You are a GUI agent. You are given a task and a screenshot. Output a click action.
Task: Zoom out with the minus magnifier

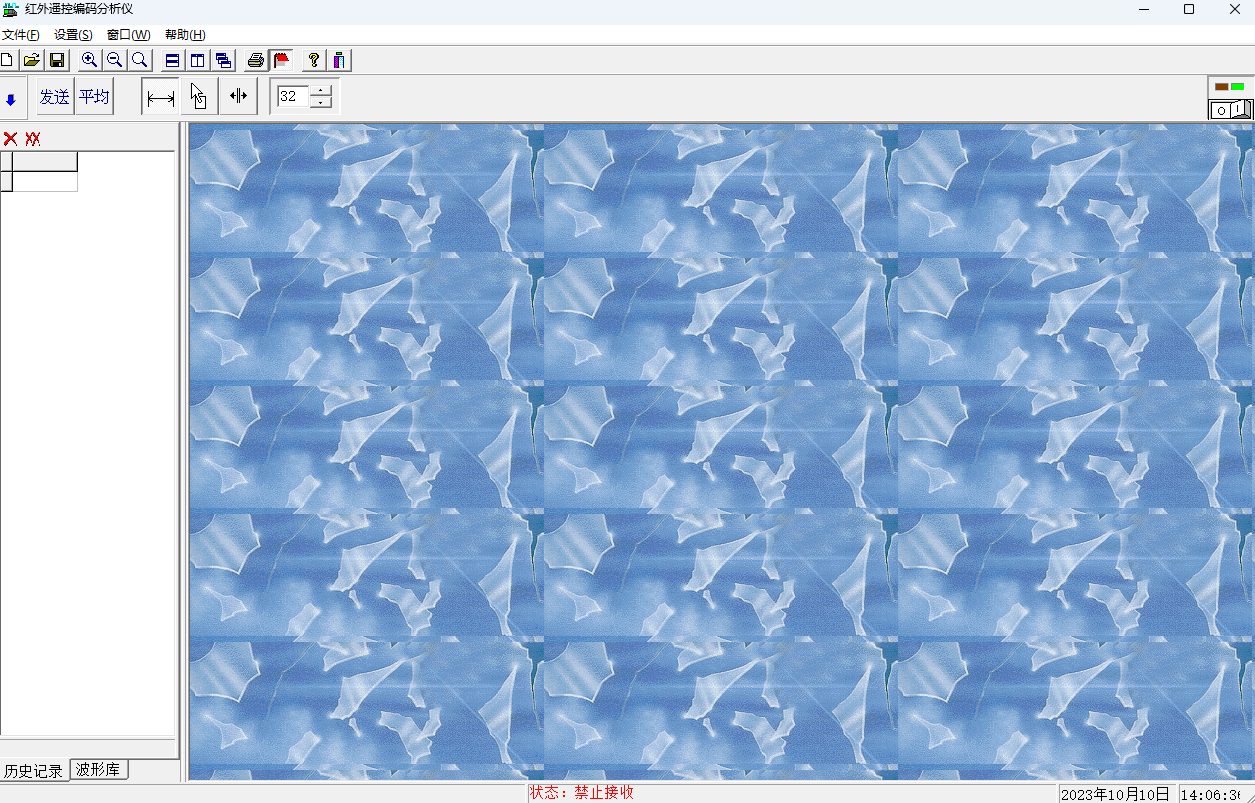tap(115, 60)
